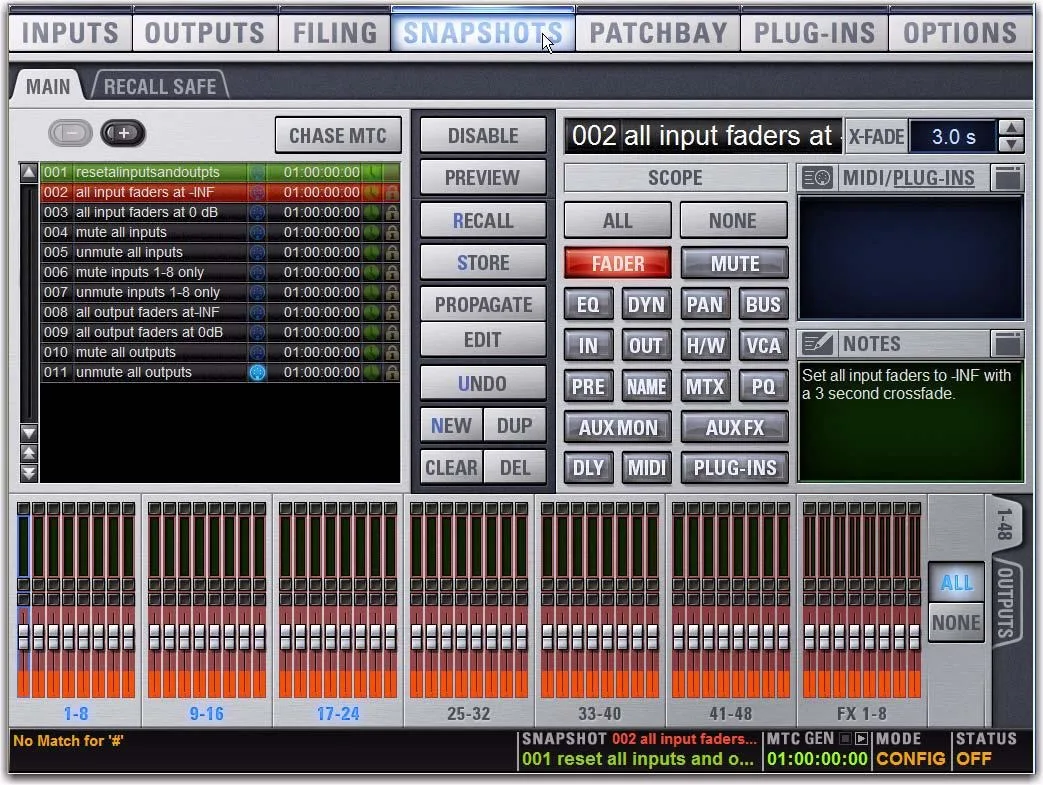Viewport: 1043px width, 785px height.
Task: Click the clock icon on row 007
Action: 372,292
